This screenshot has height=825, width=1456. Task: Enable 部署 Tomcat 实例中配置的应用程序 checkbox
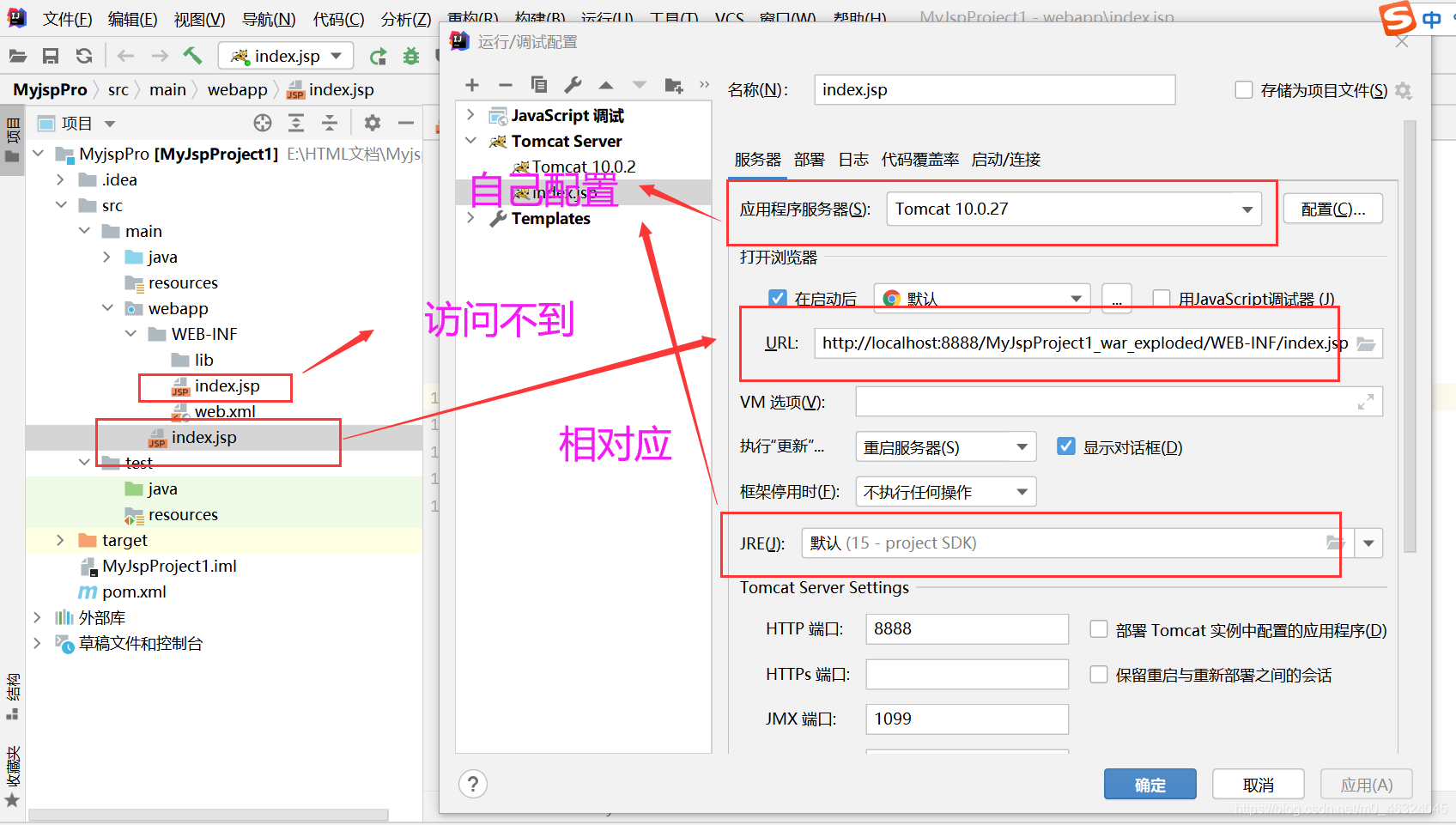(x=1099, y=629)
